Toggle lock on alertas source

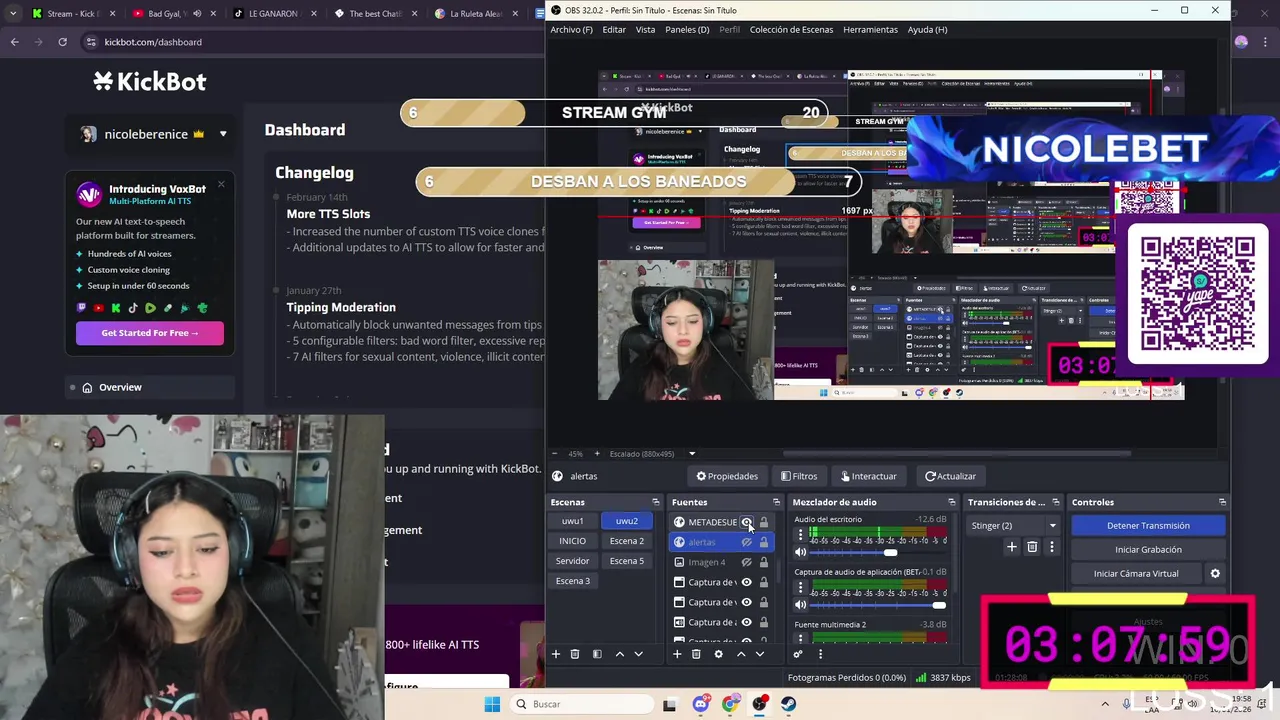764,542
